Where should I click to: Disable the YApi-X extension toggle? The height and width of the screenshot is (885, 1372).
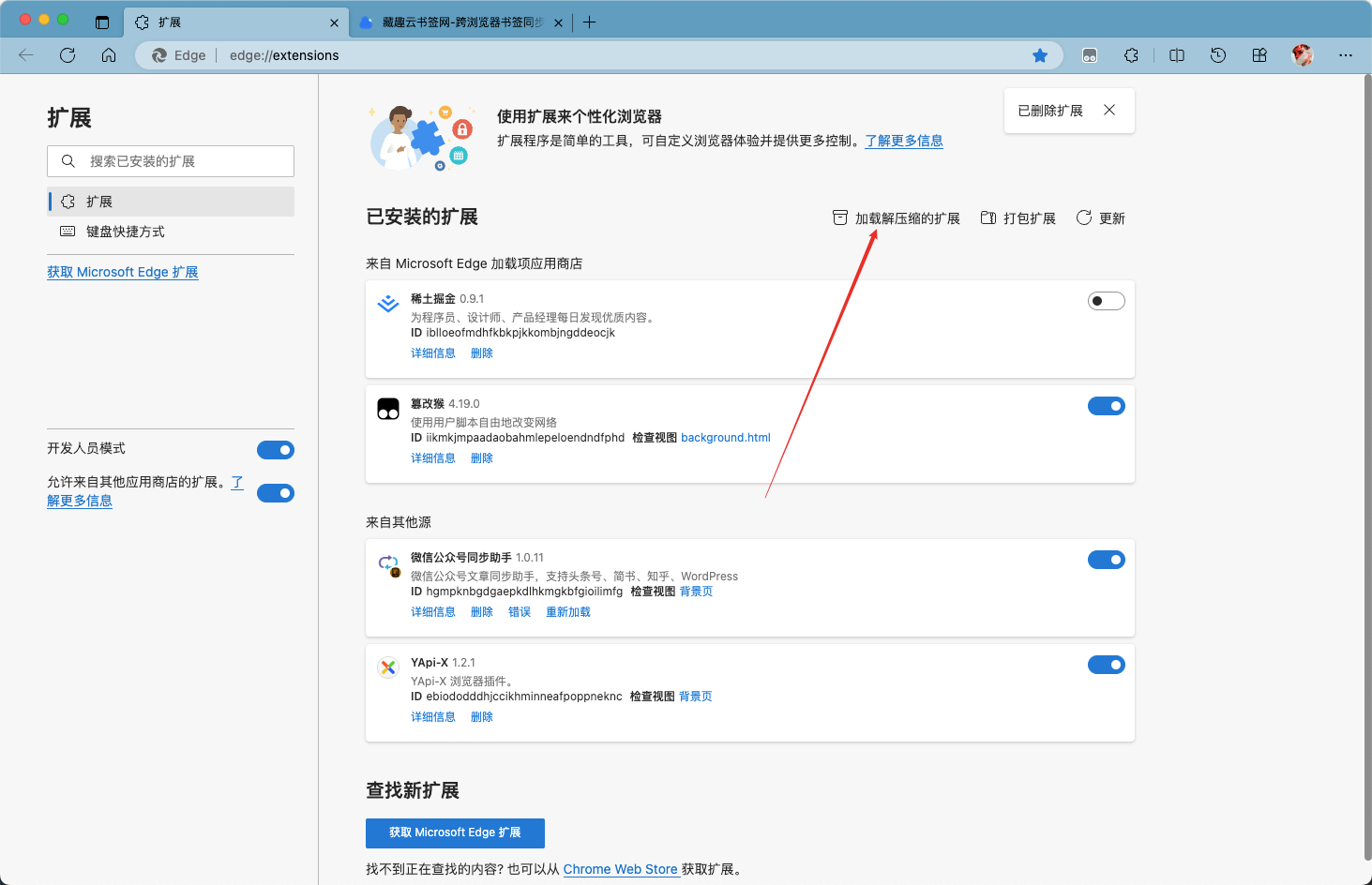coord(1106,665)
